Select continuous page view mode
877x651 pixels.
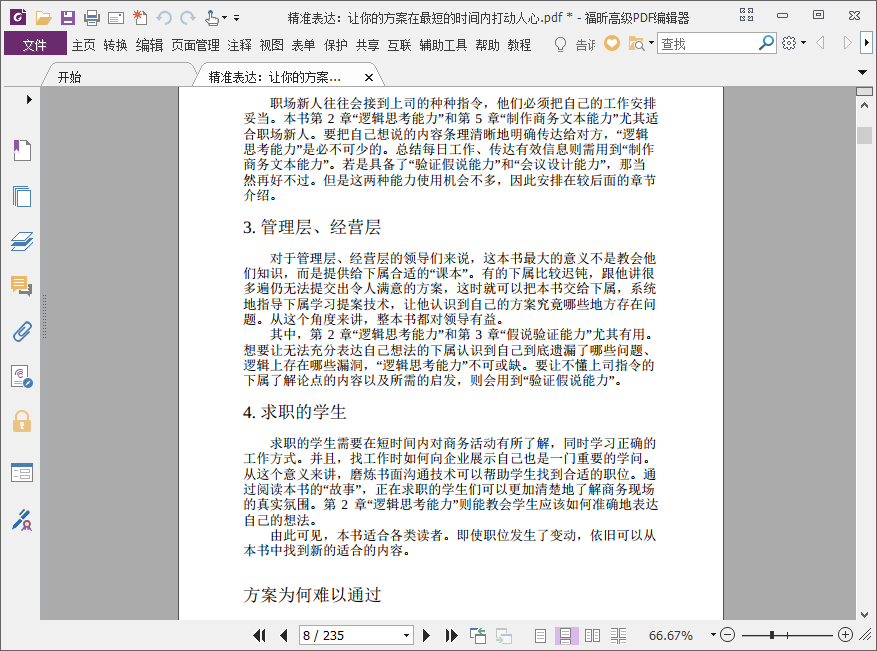[565, 636]
